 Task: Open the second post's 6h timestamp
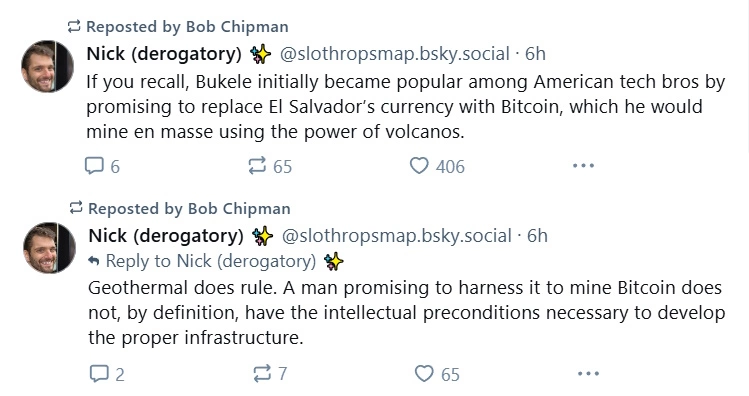tap(537, 236)
